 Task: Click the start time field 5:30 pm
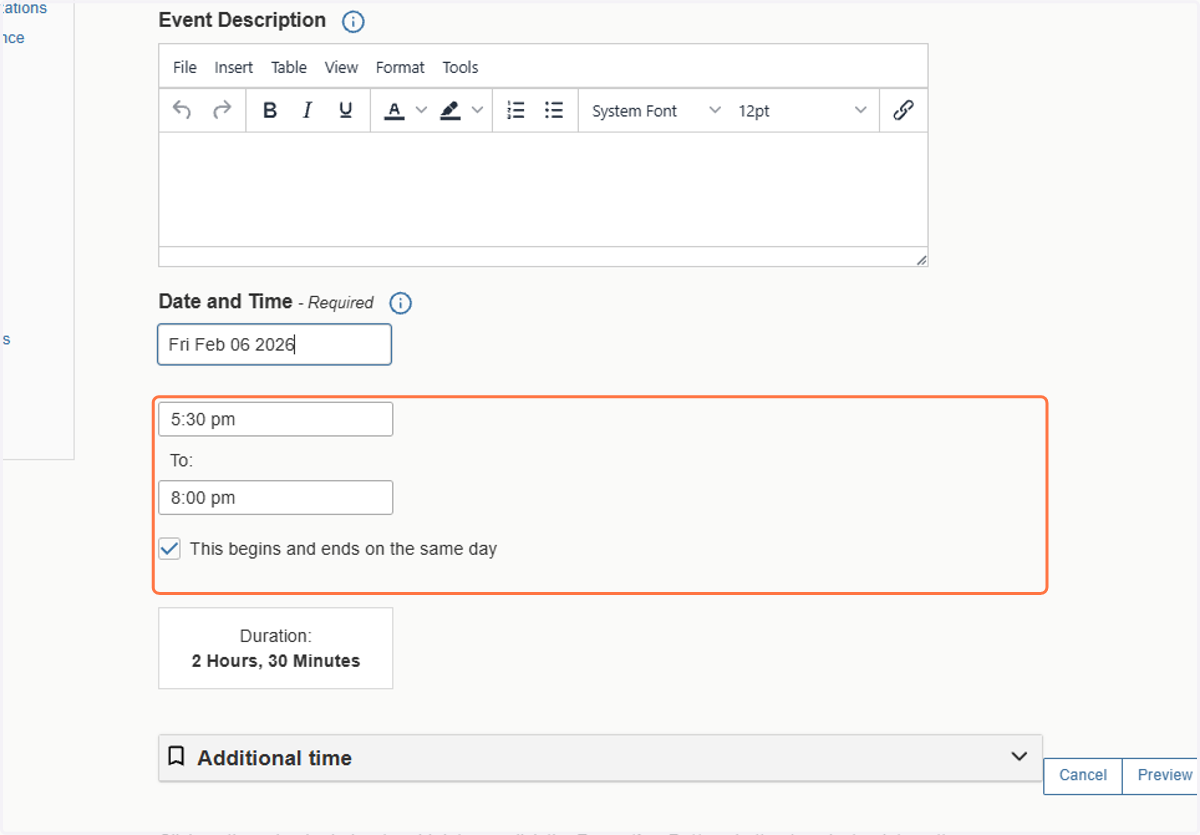point(275,419)
